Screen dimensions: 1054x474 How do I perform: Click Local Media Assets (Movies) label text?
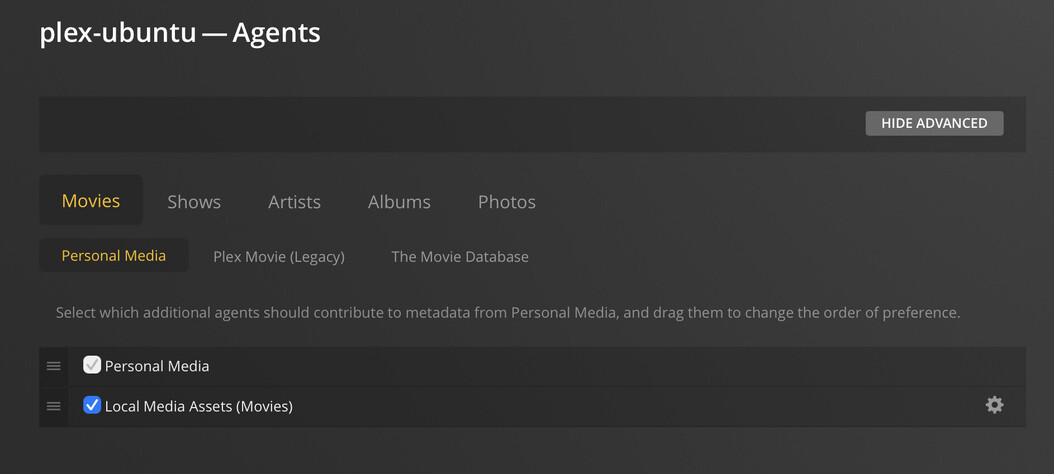point(198,406)
